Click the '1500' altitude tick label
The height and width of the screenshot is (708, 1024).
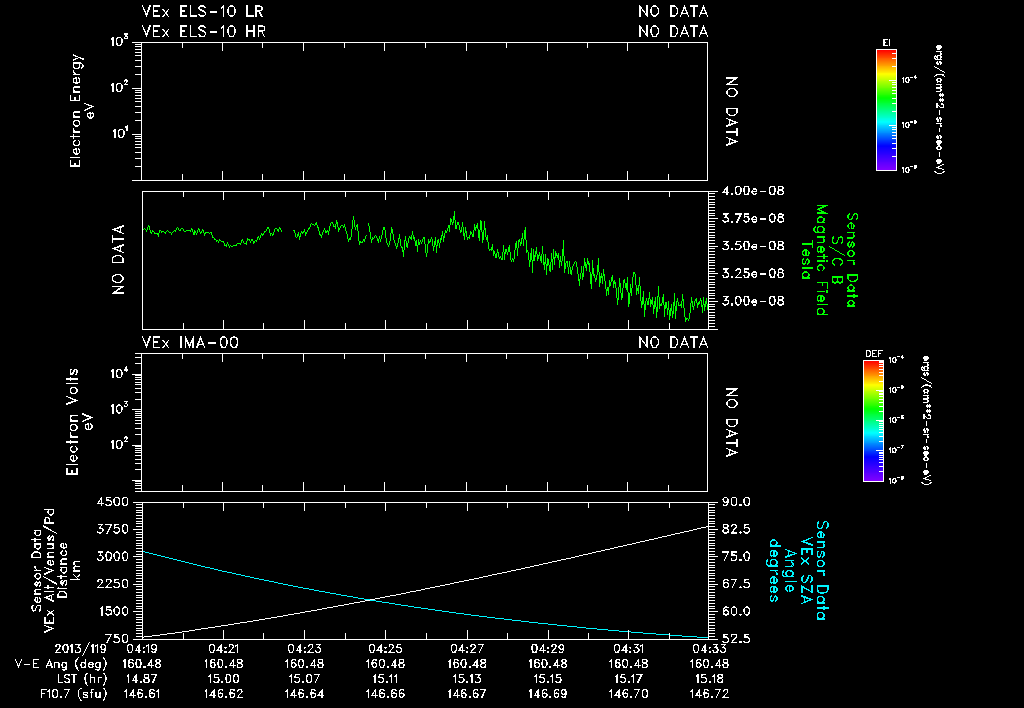112,611
